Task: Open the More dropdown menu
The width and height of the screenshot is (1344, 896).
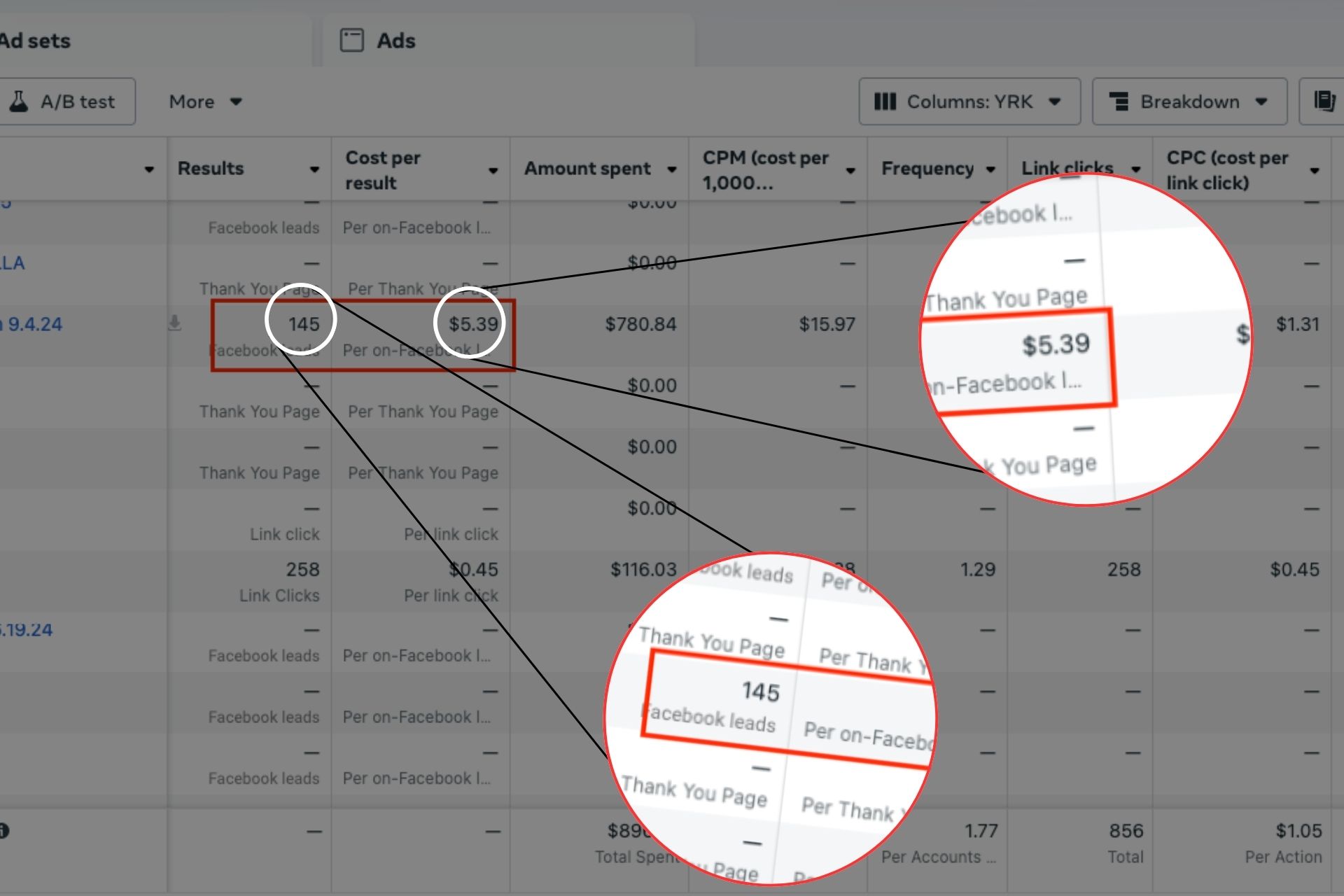Action: [x=205, y=102]
